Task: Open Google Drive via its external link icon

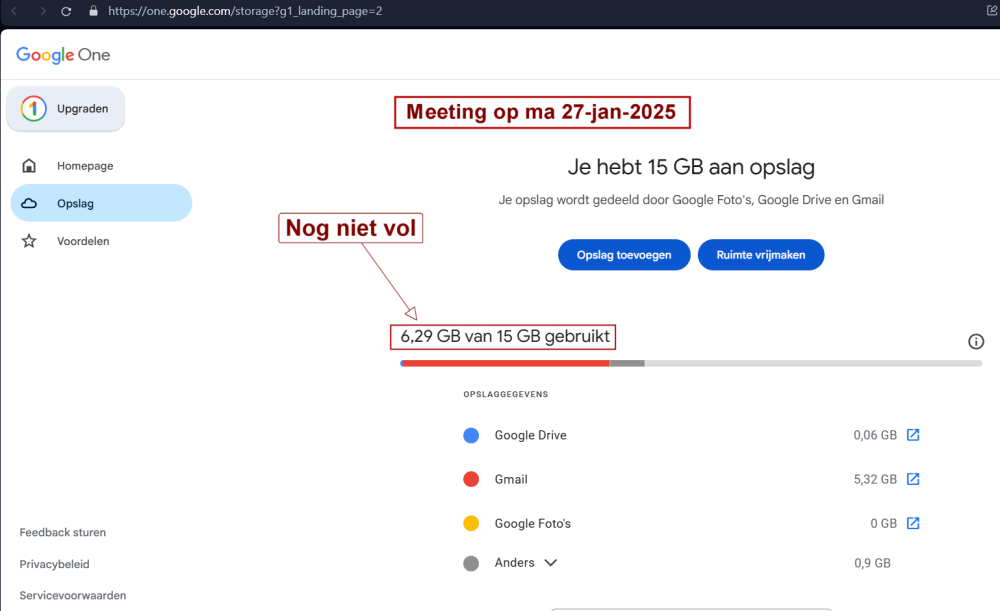Action: (x=913, y=435)
